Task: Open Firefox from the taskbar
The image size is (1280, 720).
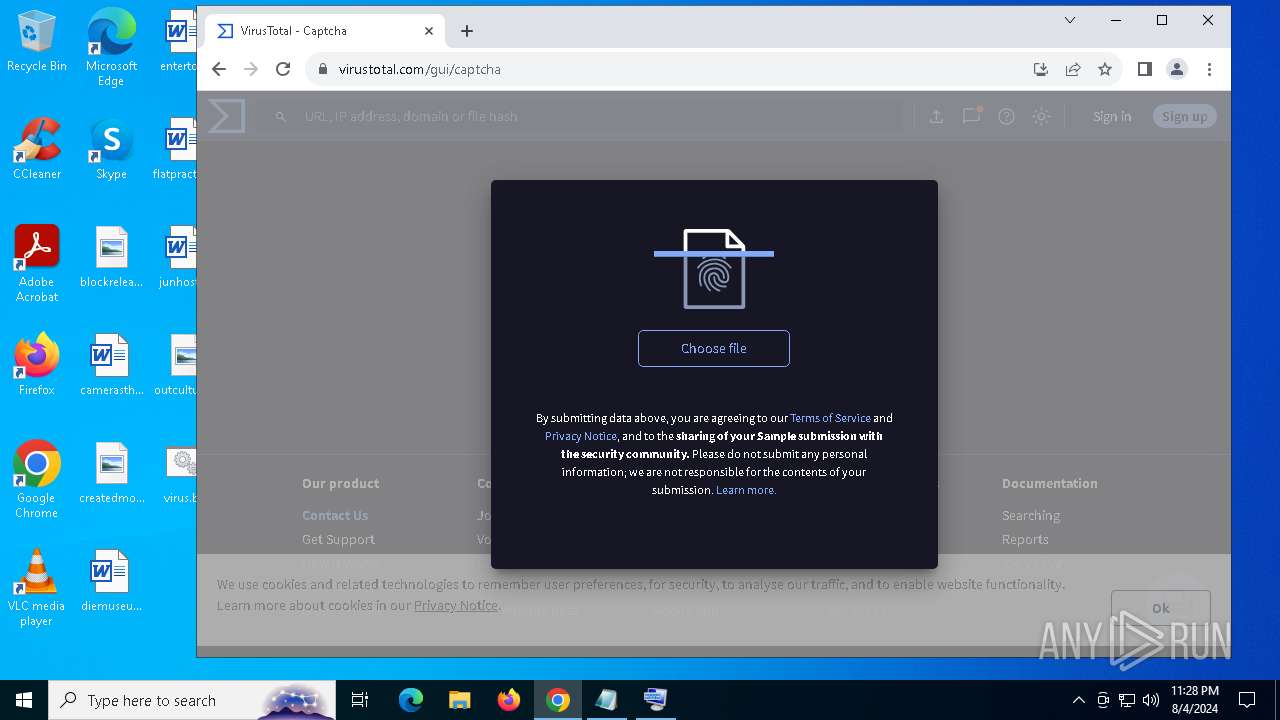Action: click(x=508, y=700)
